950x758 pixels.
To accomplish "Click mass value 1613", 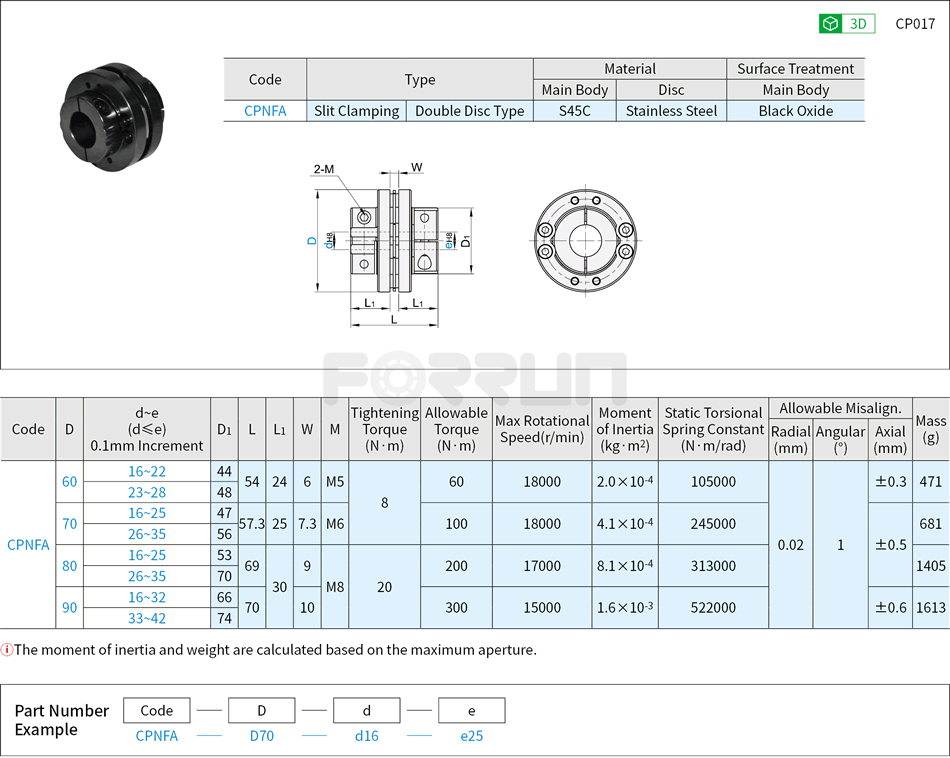I will click(x=931, y=608).
